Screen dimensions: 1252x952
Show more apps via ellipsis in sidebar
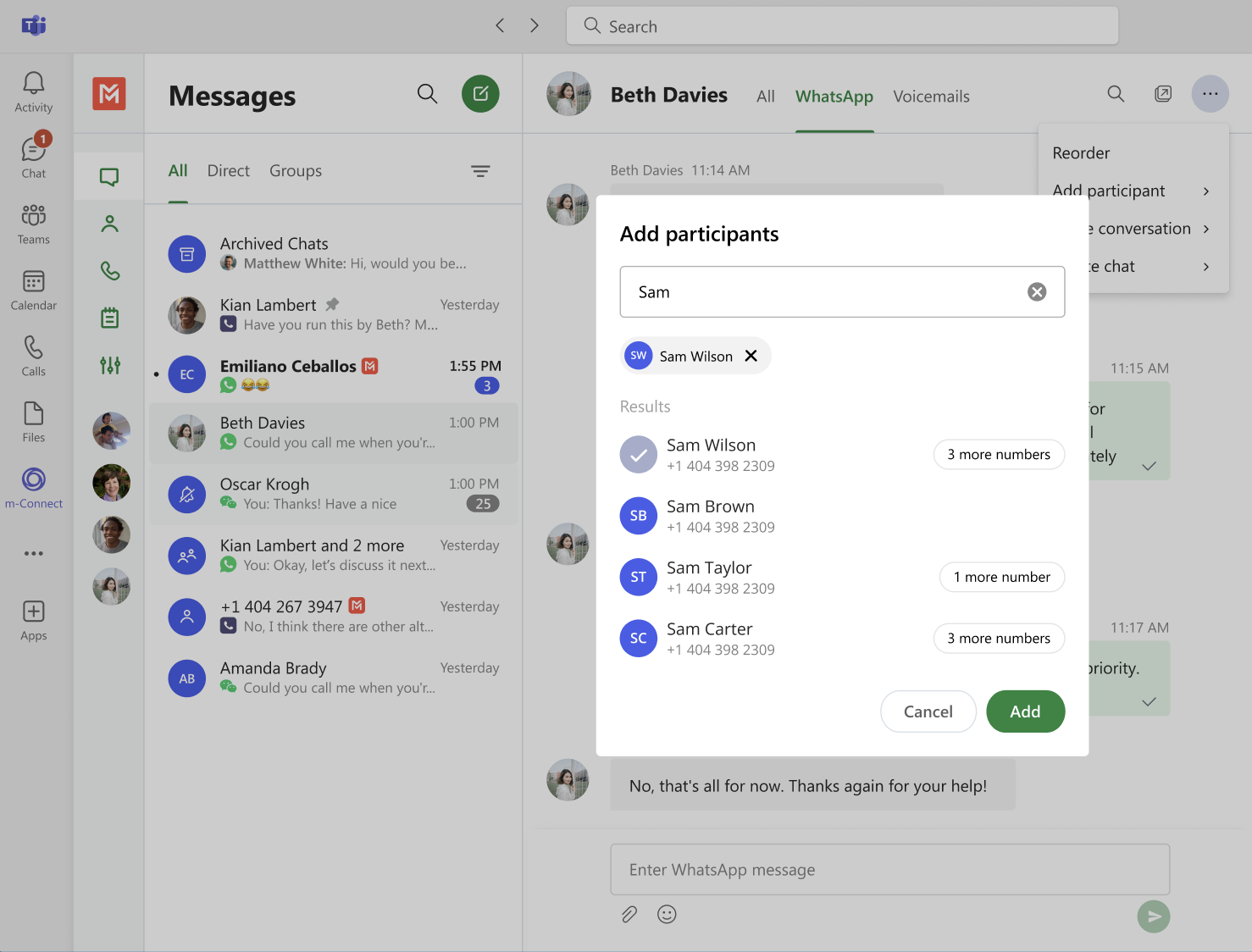pos(34,553)
